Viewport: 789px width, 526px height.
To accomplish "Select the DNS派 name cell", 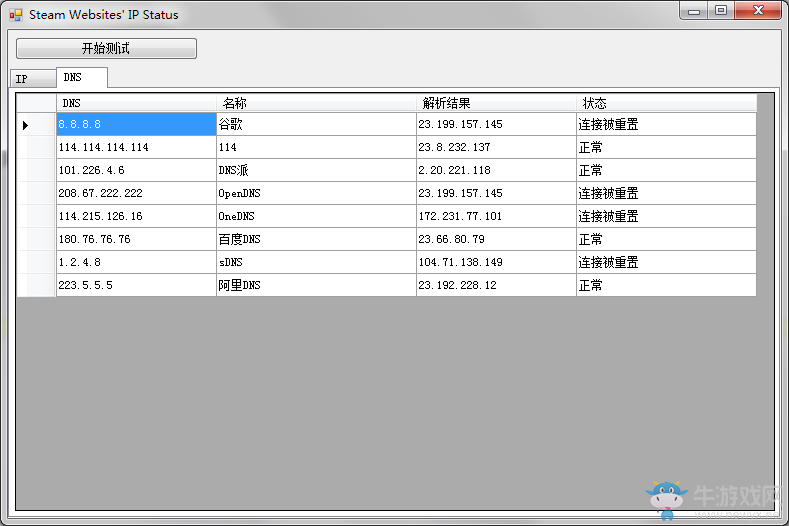I will pyautogui.click(x=317, y=170).
